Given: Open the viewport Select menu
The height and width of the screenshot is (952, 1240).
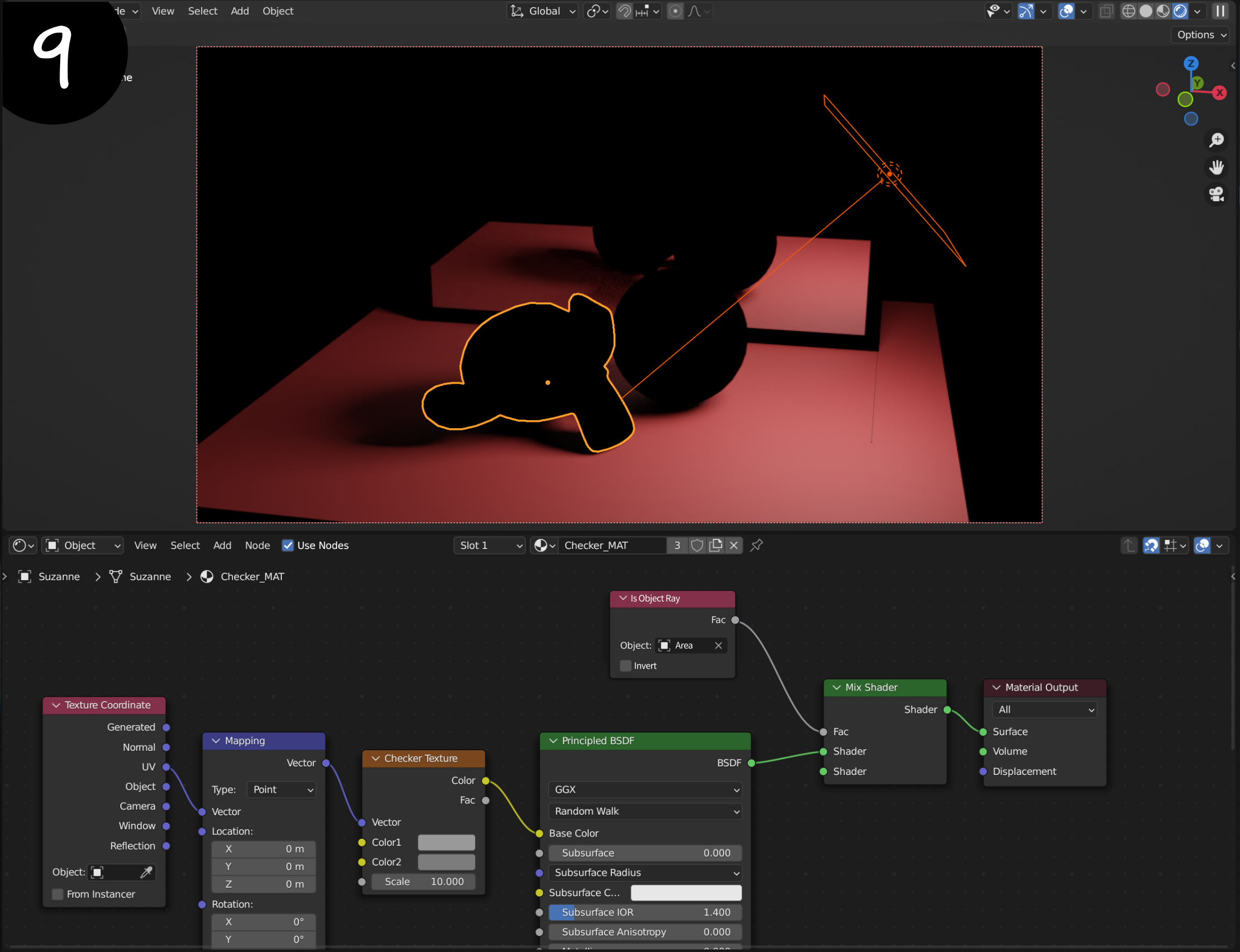Looking at the screenshot, I should coord(202,11).
